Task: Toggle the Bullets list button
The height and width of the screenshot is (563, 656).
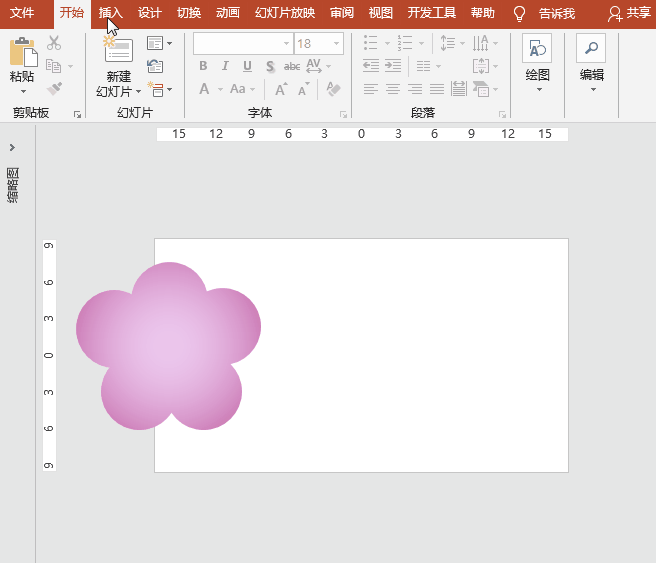Action: tap(371, 43)
